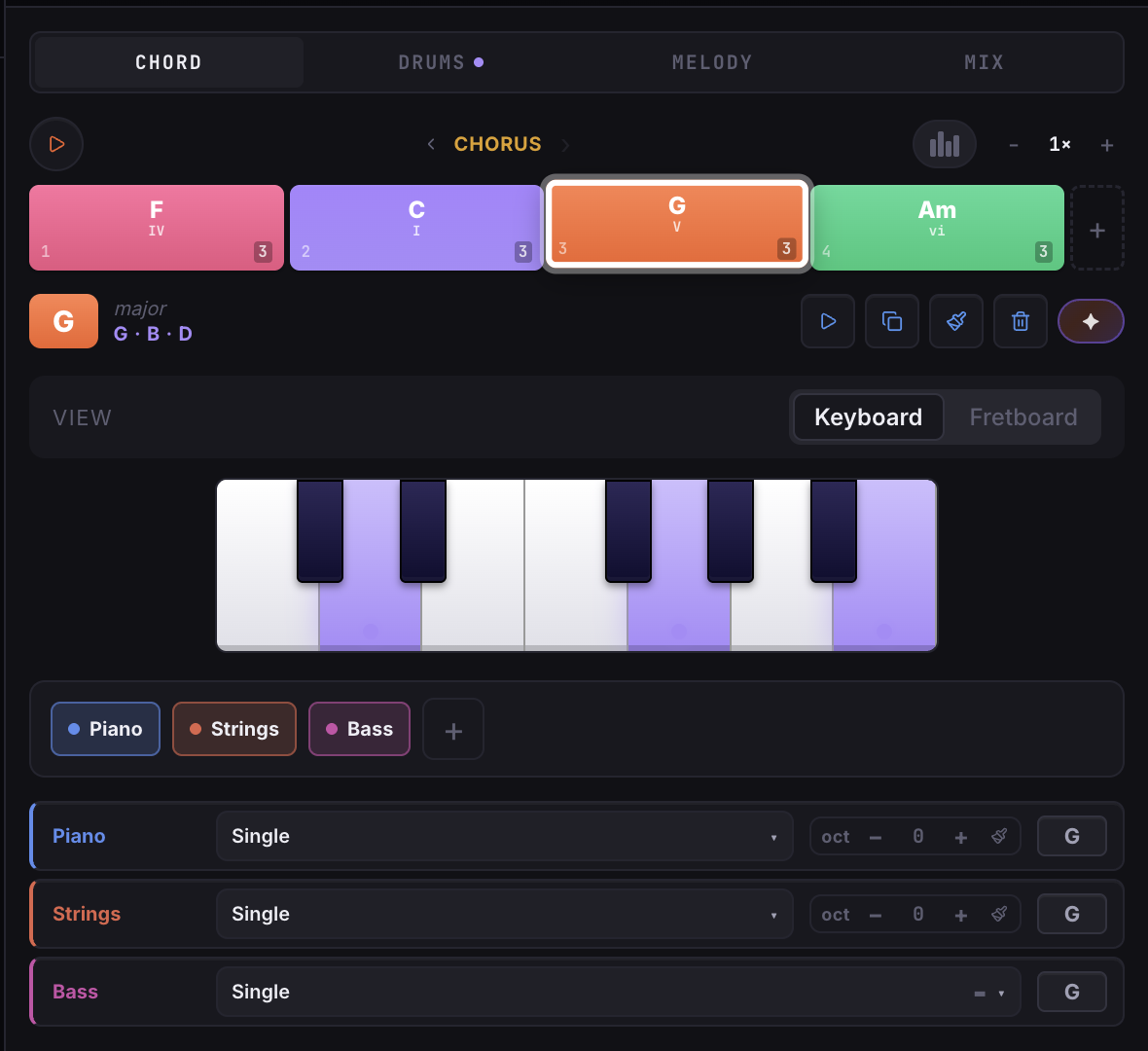The image size is (1148, 1051).
Task: Increase the 1× repeat multiplier
Action: 1106,145
